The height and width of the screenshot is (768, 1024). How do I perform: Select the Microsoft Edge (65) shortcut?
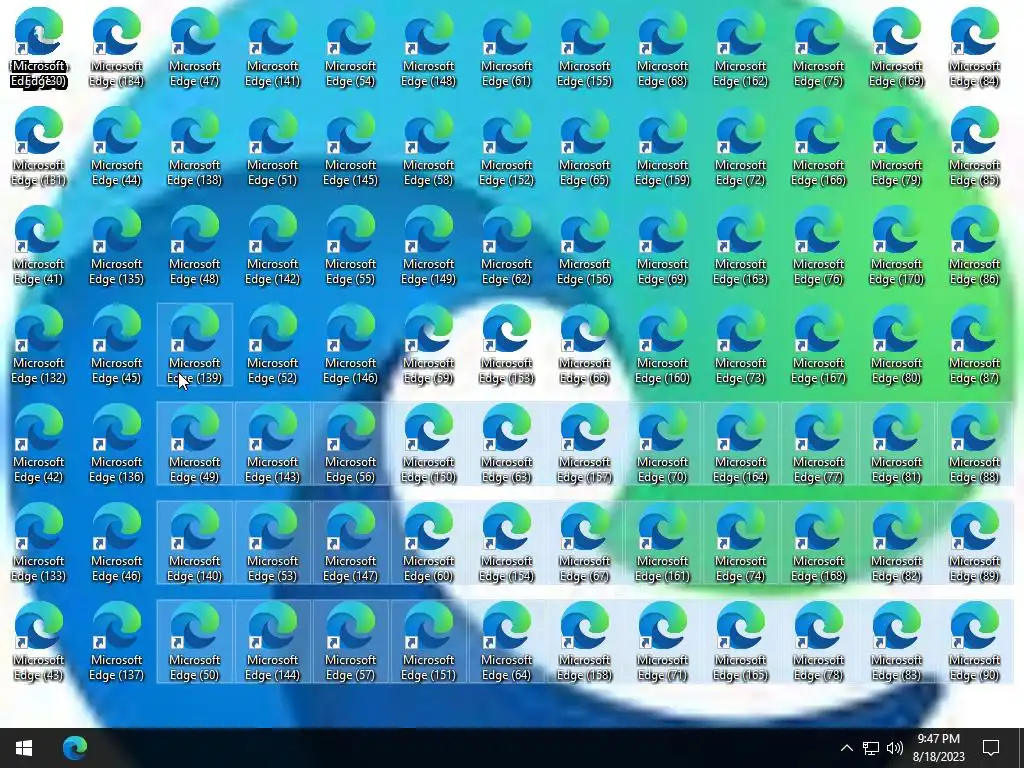pos(584,146)
